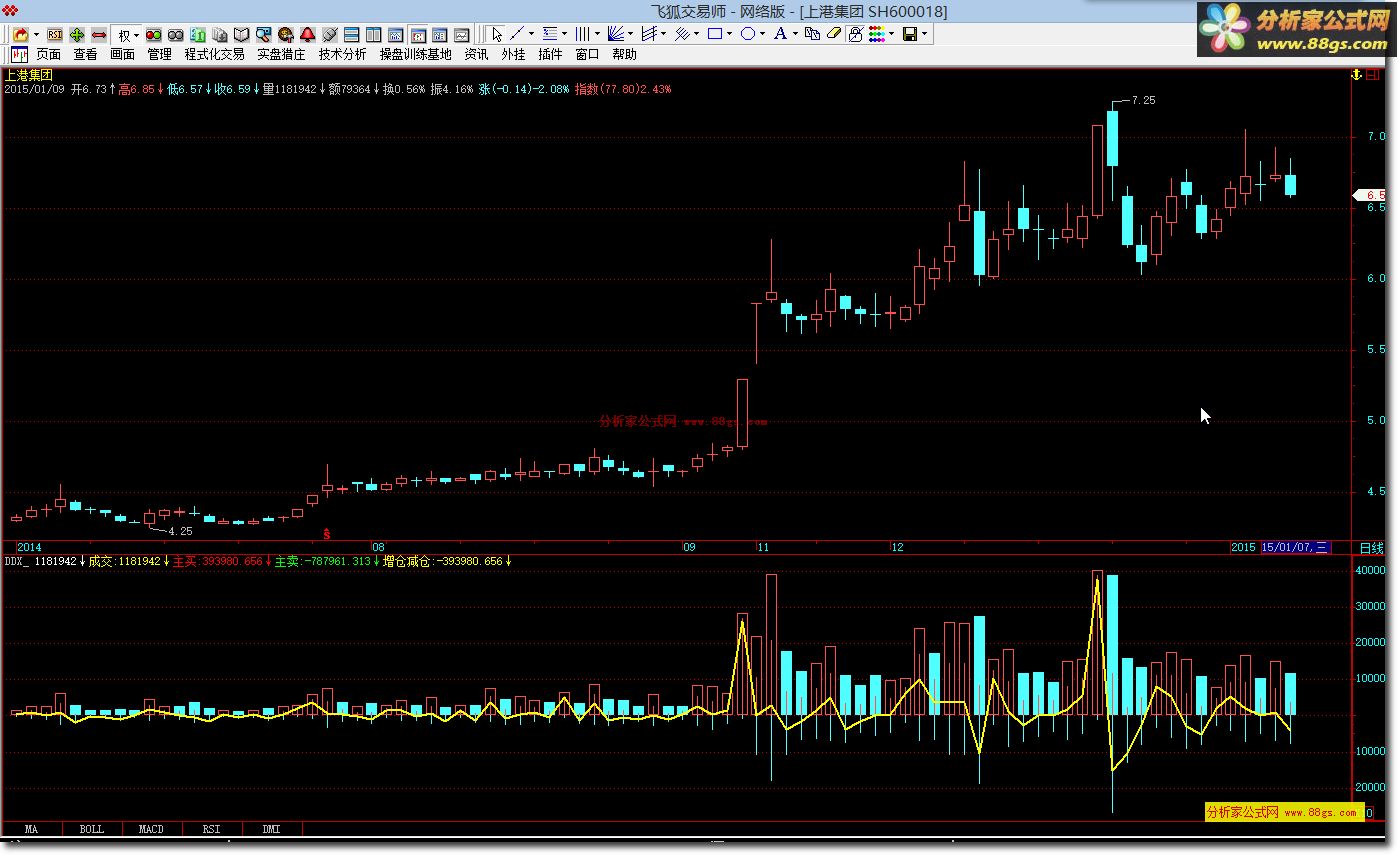The width and height of the screenshot is (1399, 855).
Task: Toggle the red box icon beside anchor
Action: 1372,75
